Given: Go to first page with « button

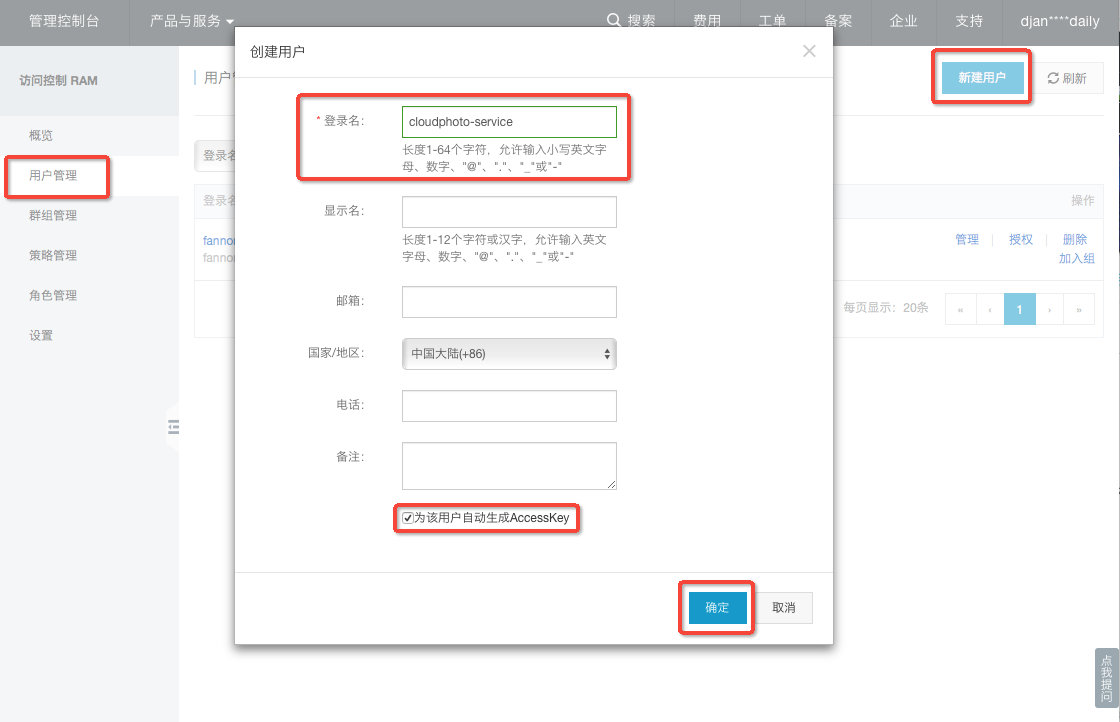Looking at the screenshot, I should [961, 309].
